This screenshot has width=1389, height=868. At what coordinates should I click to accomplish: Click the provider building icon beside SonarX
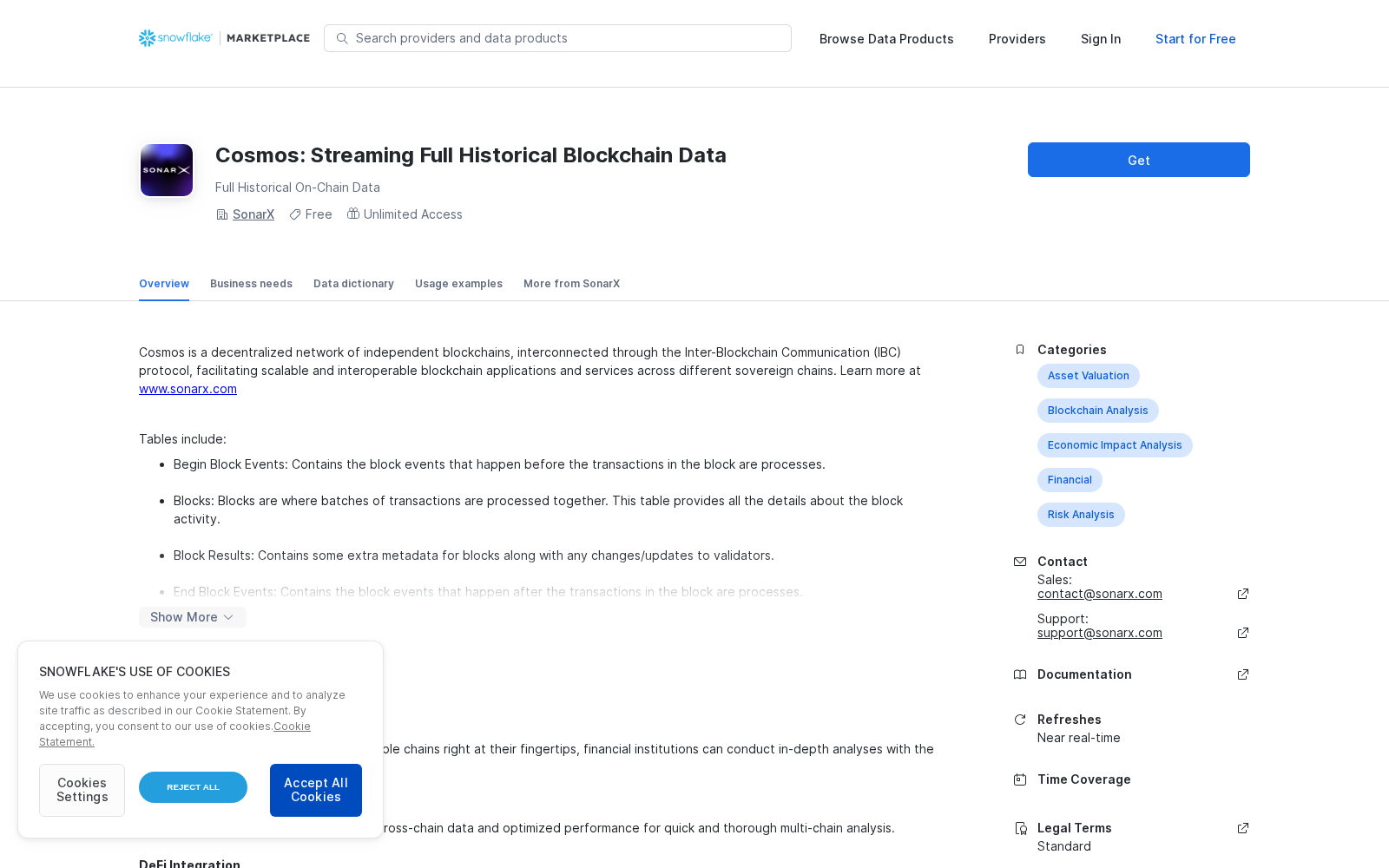click(222, 214)
